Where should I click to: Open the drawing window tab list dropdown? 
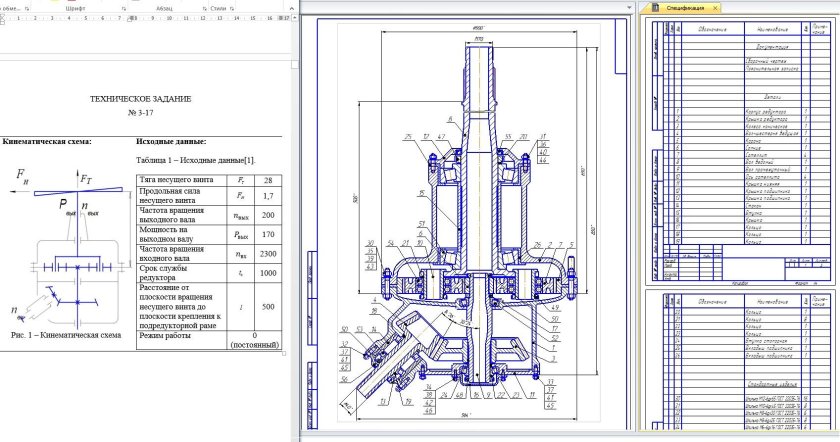629,8
